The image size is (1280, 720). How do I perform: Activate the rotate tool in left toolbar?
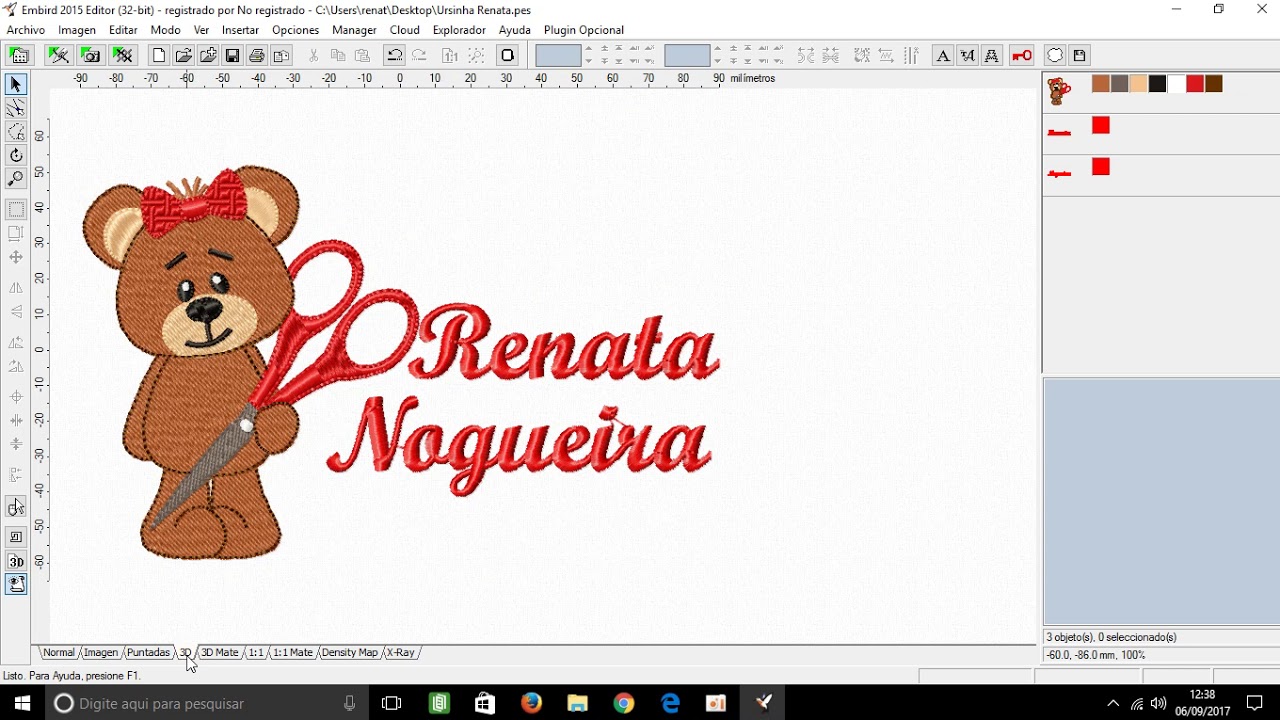16,155
